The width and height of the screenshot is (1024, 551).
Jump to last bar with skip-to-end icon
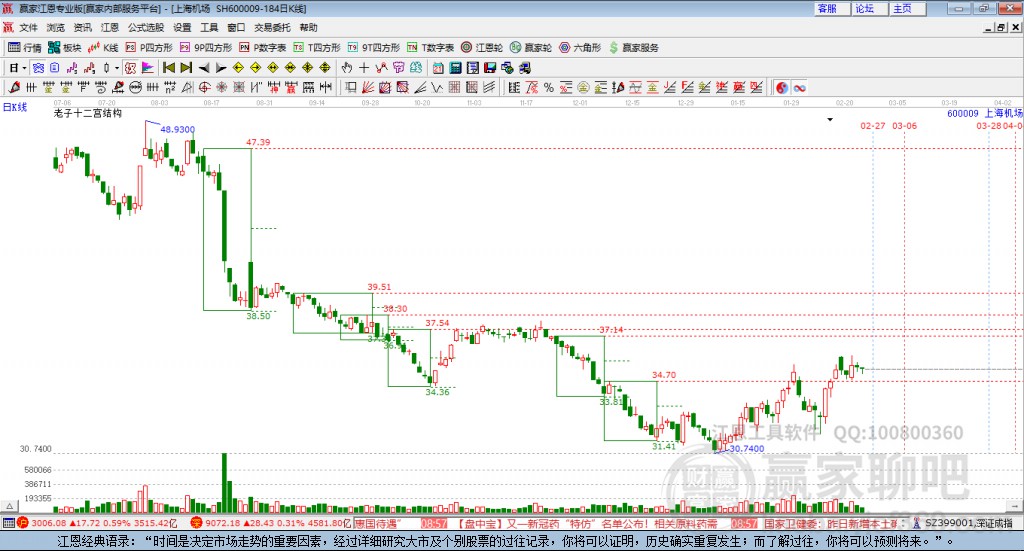point(186,68)
